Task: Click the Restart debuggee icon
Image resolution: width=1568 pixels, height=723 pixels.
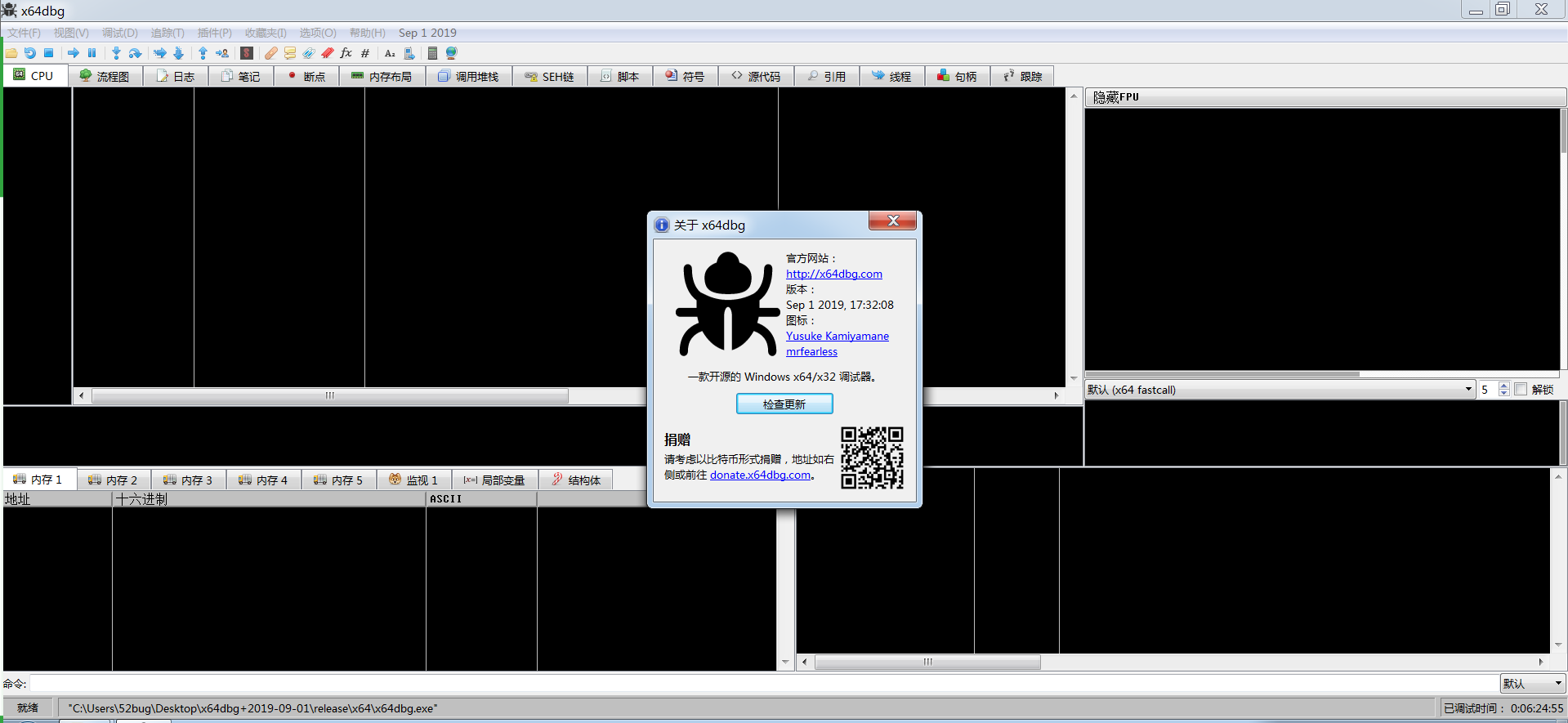Action: 30,53
